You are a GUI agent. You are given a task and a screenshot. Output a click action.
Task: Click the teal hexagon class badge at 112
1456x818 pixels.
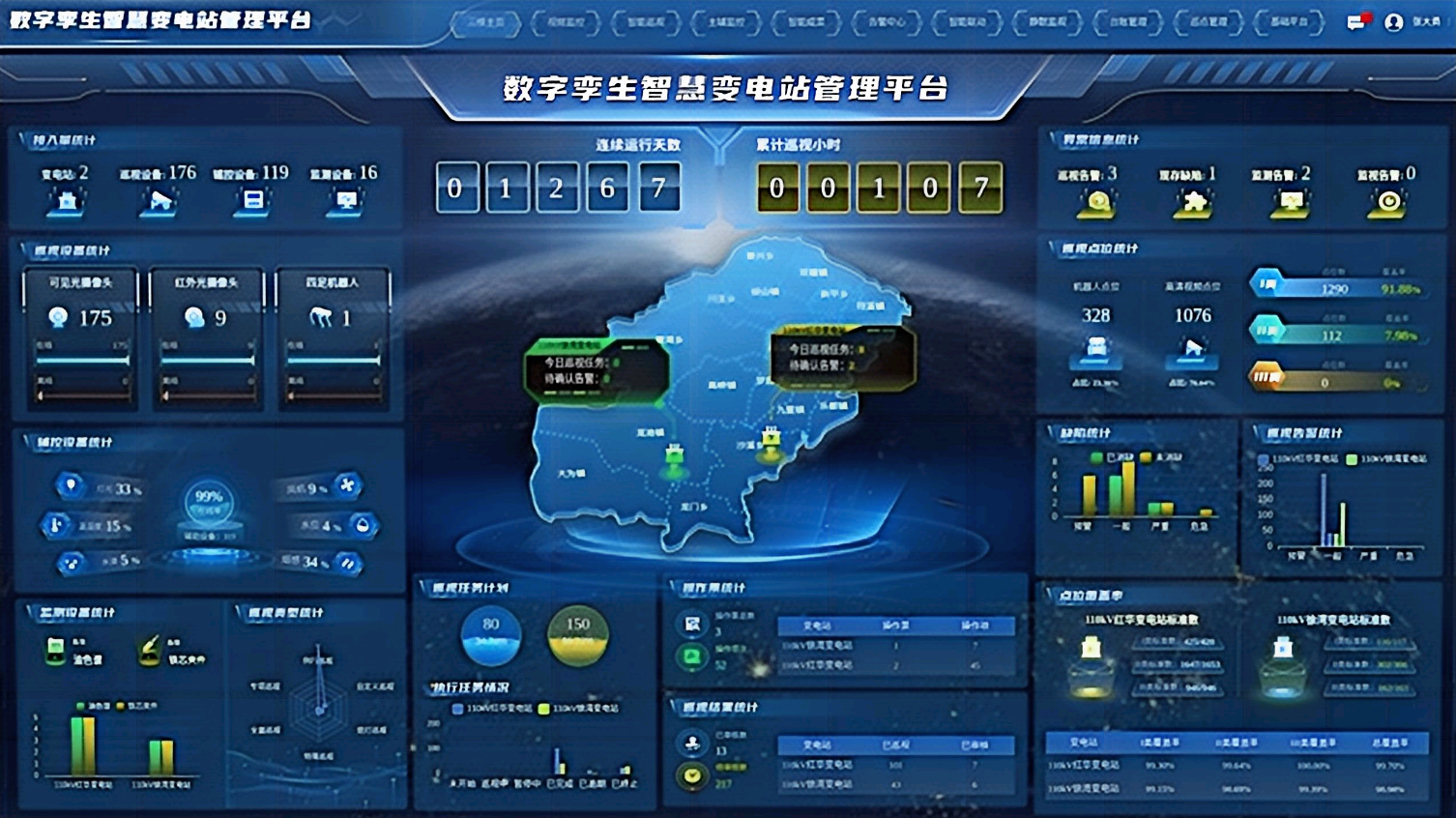(1267, 330)
